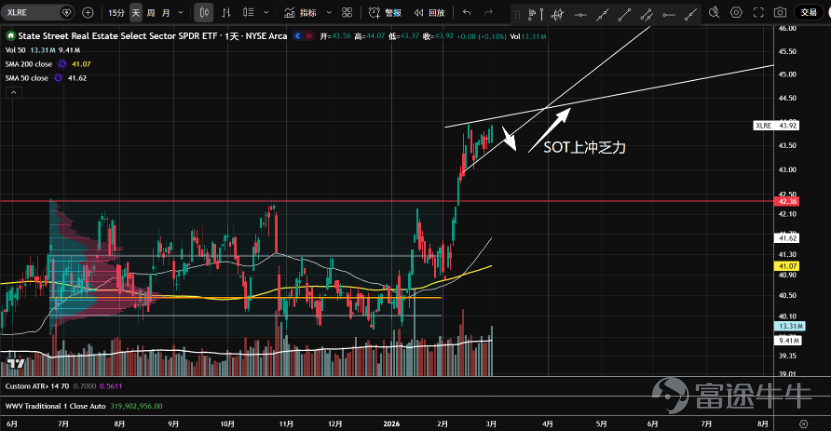The image size is (832, 432).
Task: Take a chart snapshot with camera icon
Action: (780, 12)
